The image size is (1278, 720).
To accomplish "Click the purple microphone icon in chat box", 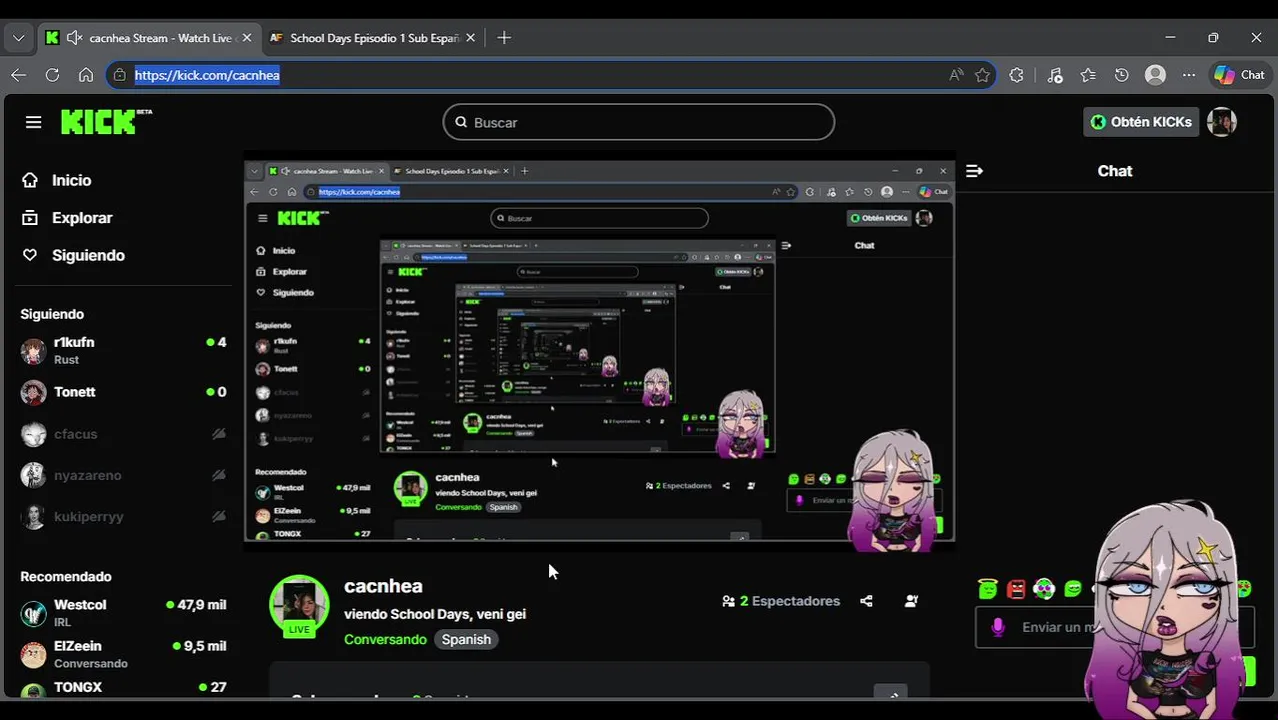I will click(997, 627).
